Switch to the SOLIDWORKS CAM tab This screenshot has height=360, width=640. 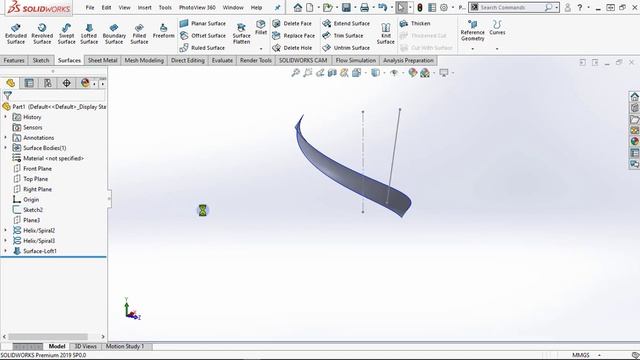(303, 60)
